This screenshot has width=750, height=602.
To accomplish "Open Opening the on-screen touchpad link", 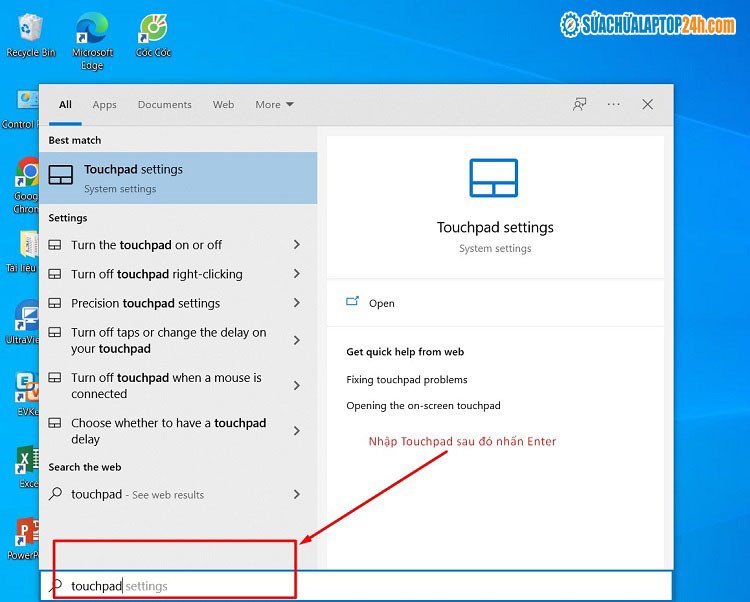I will 423,406.
